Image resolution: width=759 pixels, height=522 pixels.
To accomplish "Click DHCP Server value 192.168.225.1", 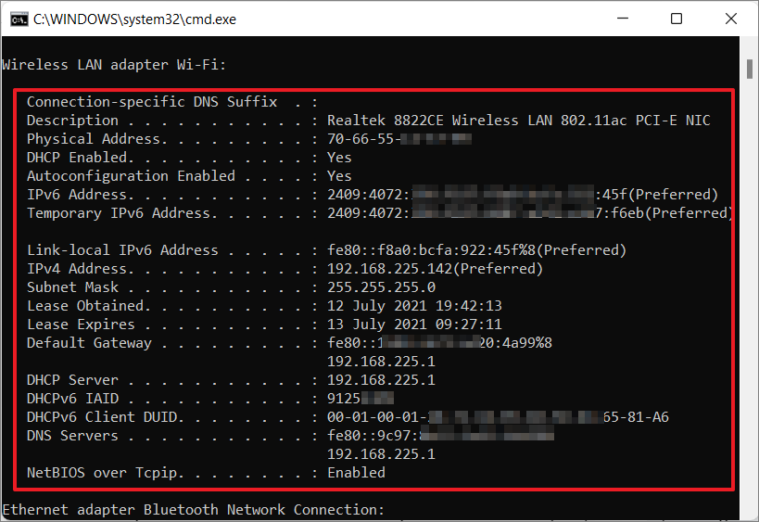I will [x=381, y=380].
